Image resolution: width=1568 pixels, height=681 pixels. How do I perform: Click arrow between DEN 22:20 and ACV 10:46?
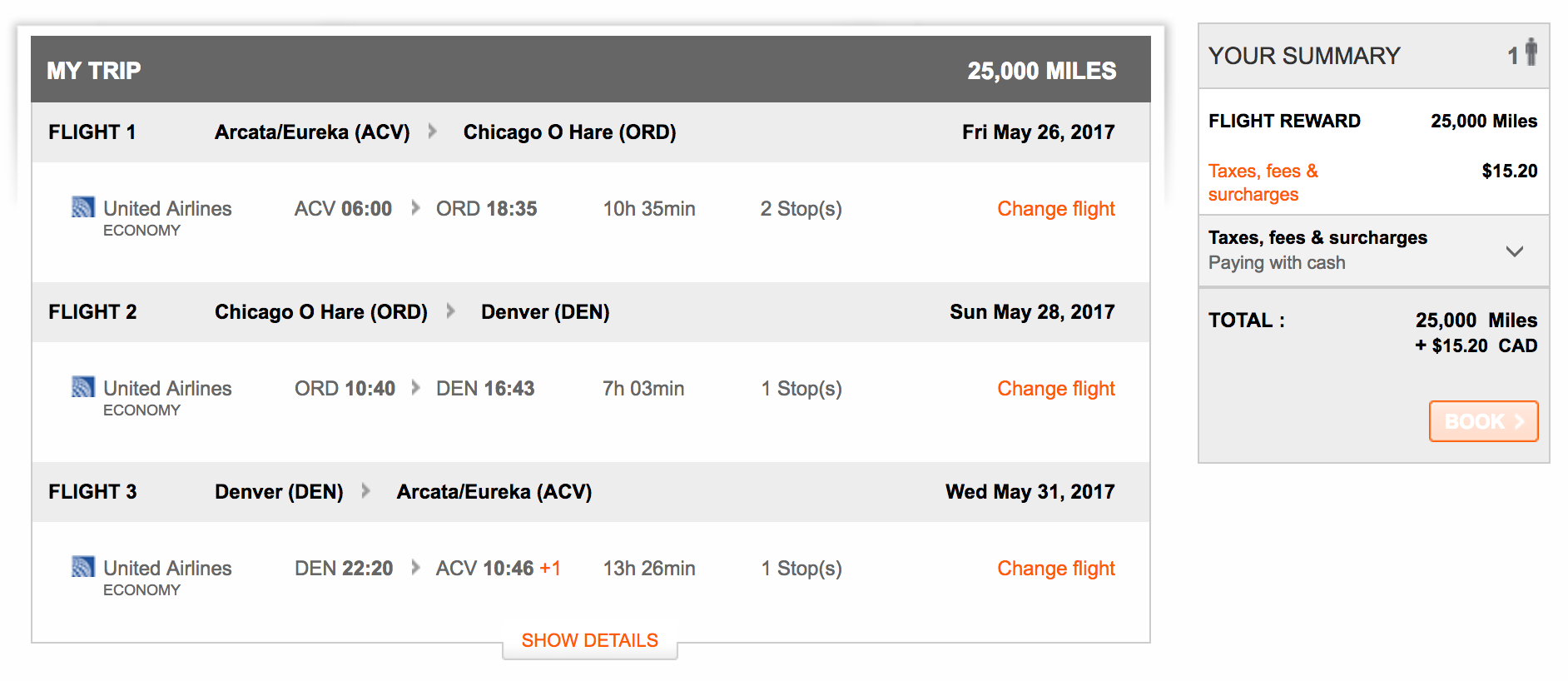415,568
